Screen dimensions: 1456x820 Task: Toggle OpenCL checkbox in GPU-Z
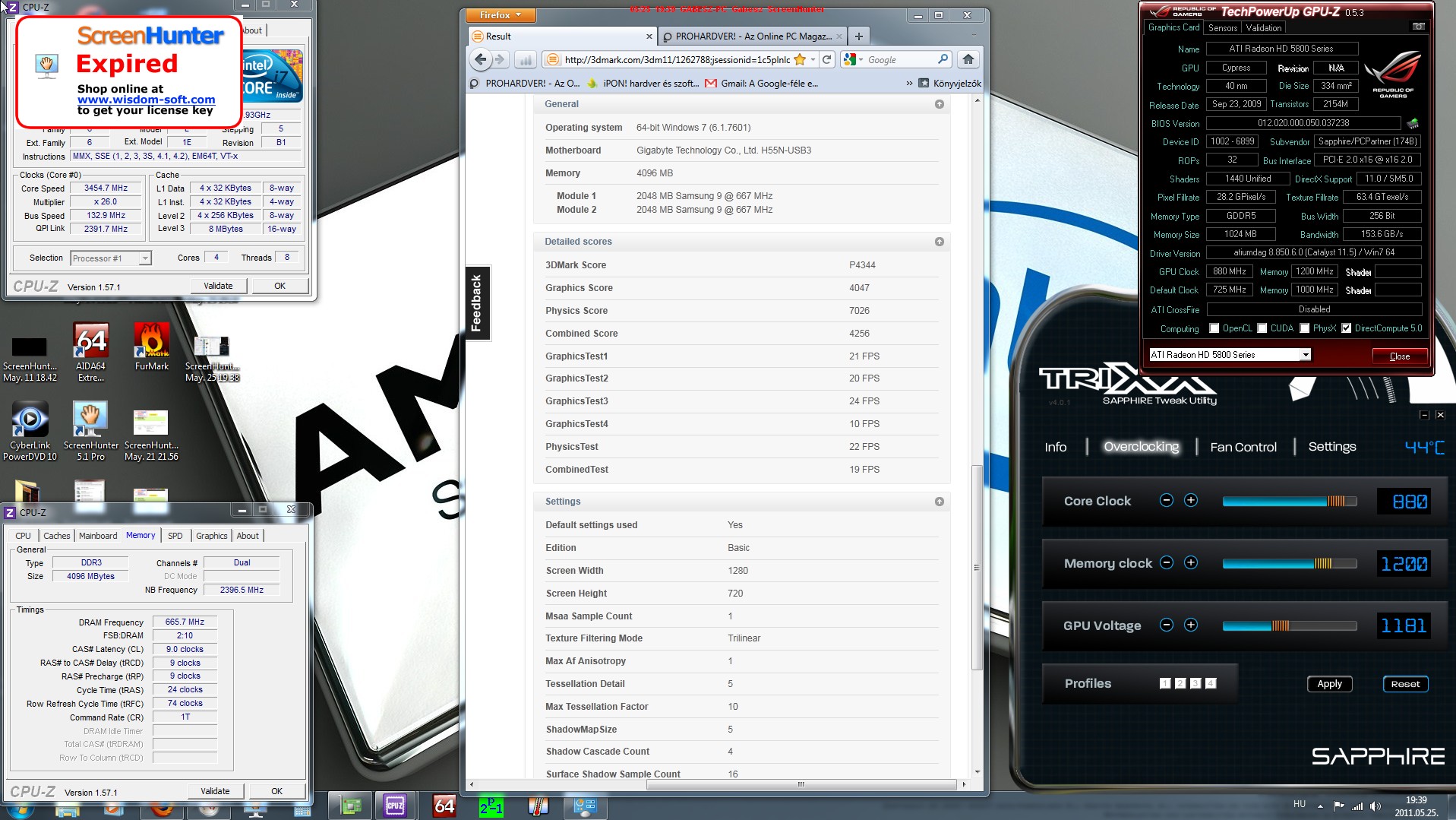(x=1214, y=328)
